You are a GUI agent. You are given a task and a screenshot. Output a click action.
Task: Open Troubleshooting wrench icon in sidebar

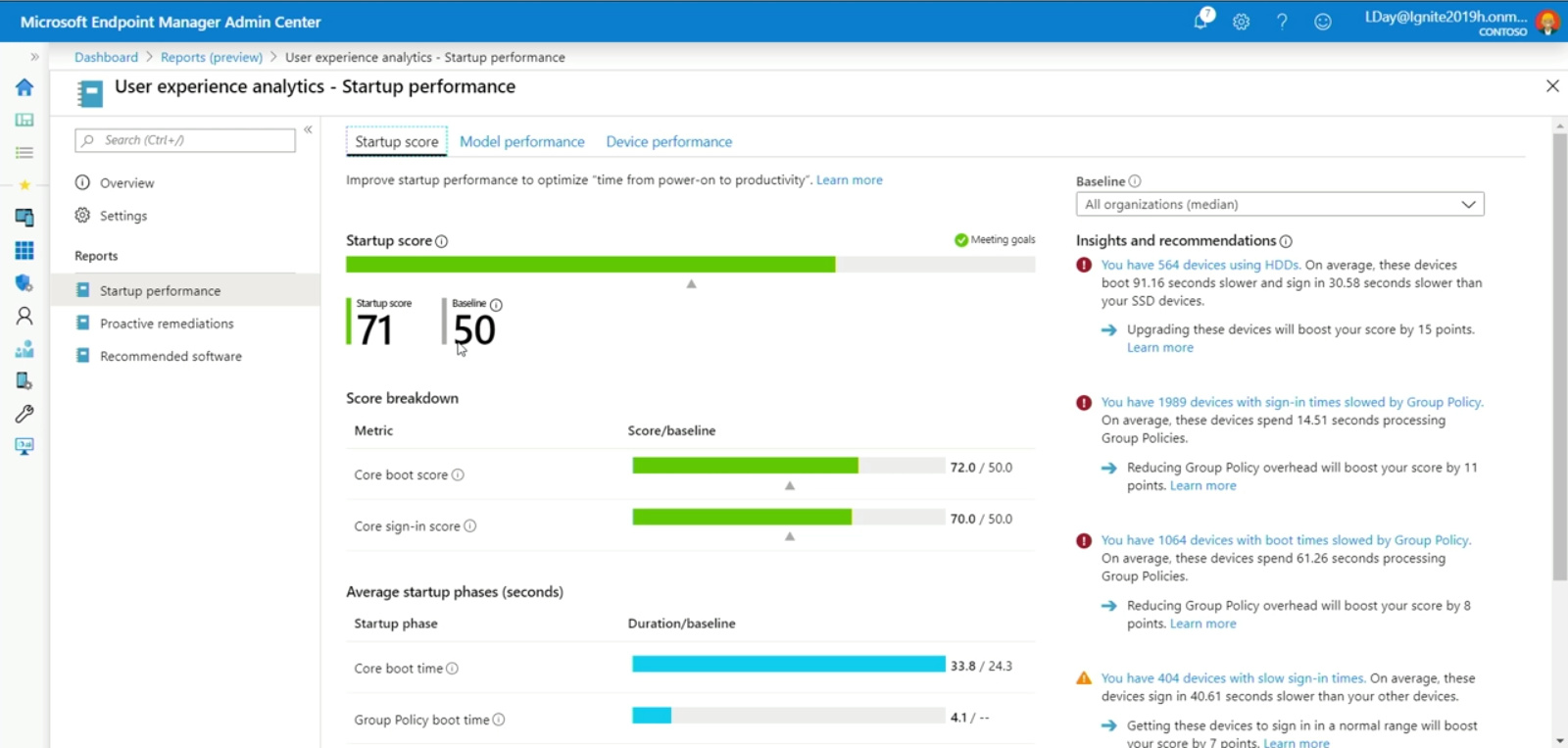pos(24,414)
